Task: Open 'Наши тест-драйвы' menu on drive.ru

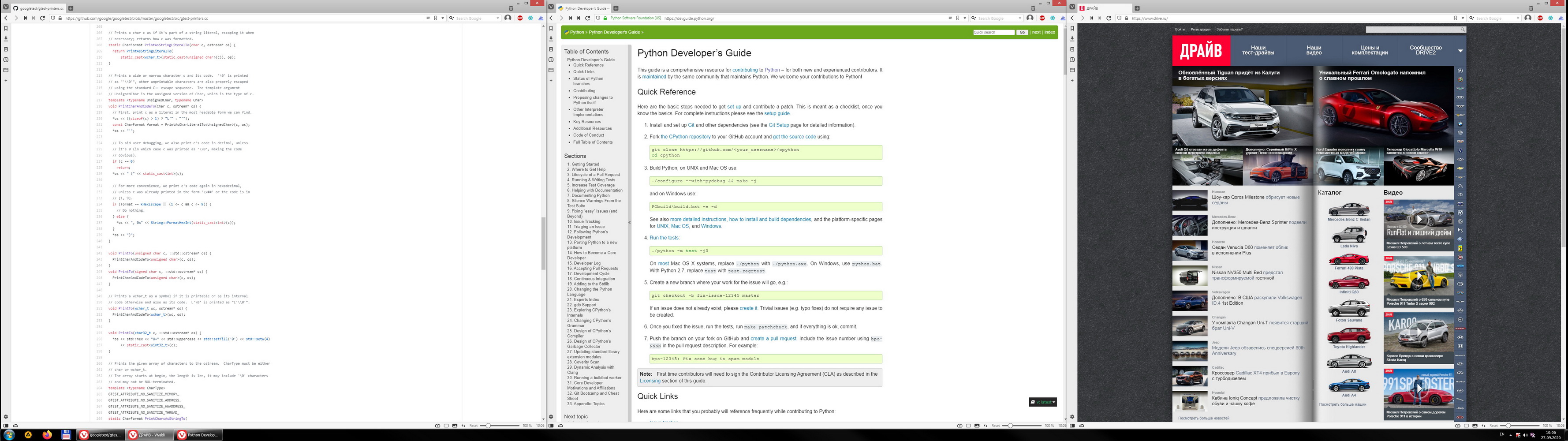Action: pos(1258,51)
